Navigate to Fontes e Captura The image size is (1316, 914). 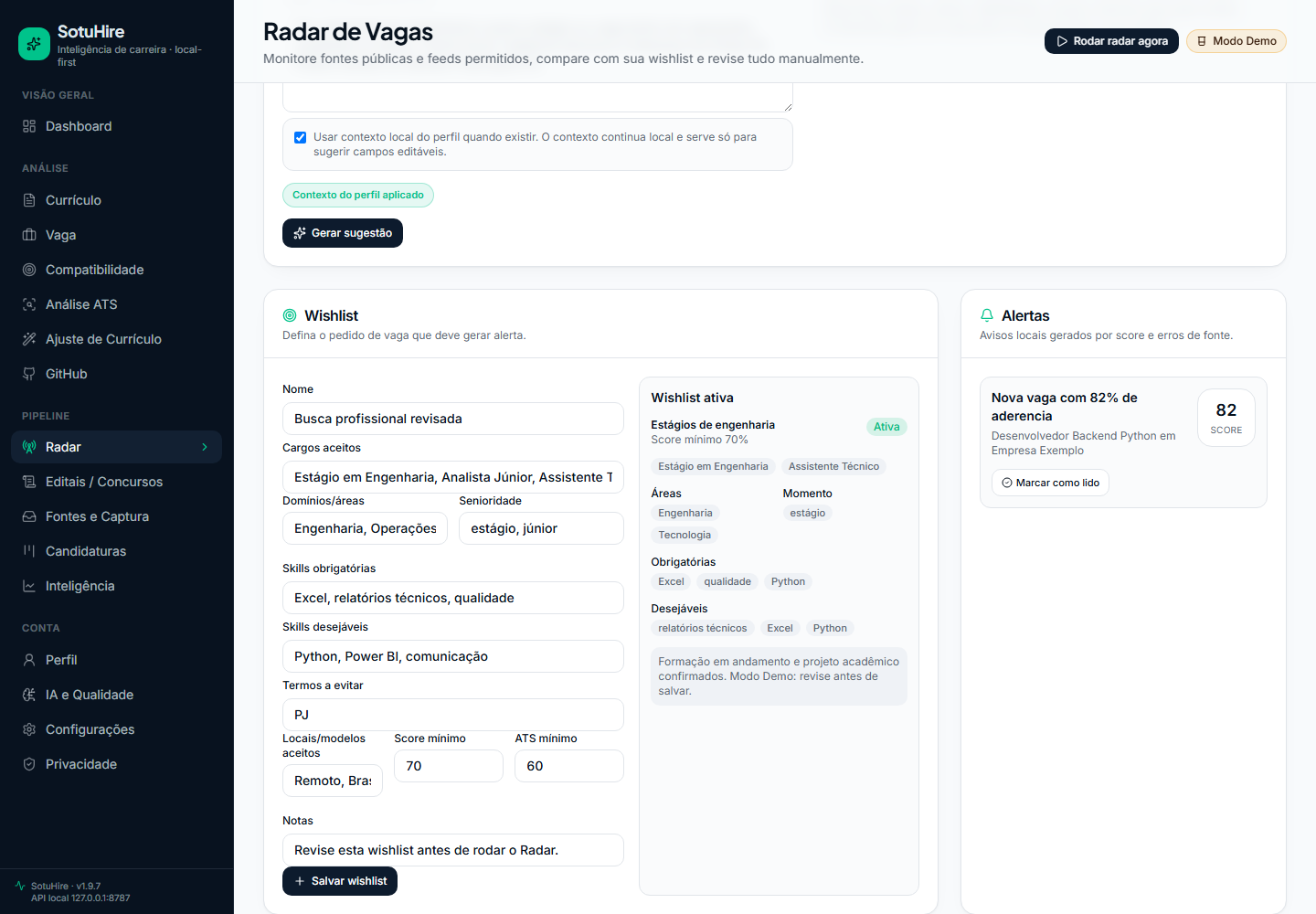click(x=116, y=516)
